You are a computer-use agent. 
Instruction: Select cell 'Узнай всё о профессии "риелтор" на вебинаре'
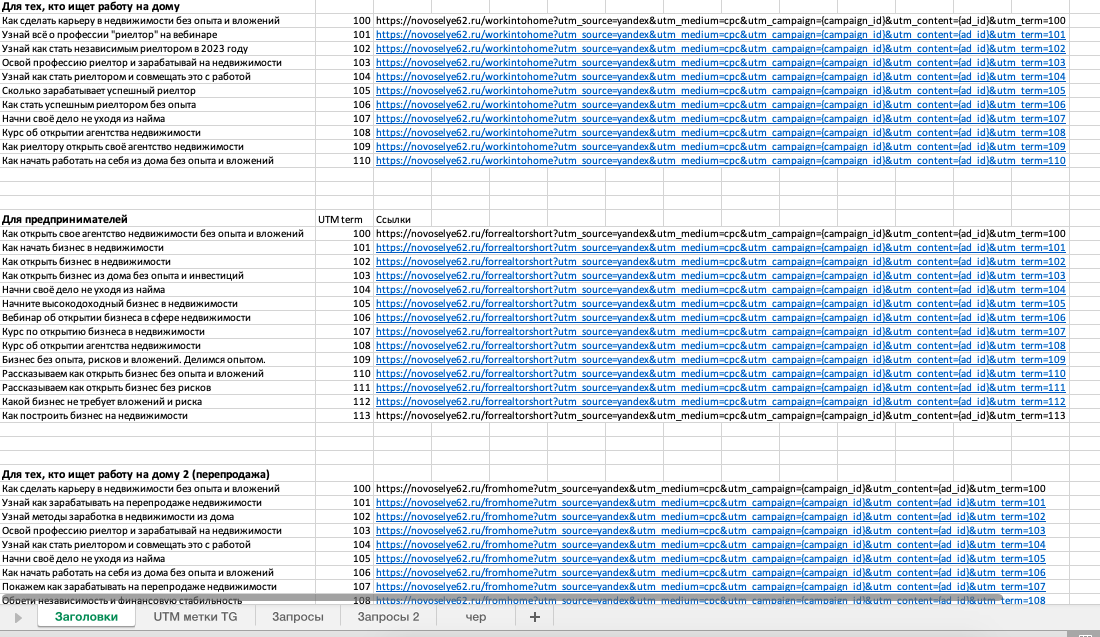click(x=158, y=34)
